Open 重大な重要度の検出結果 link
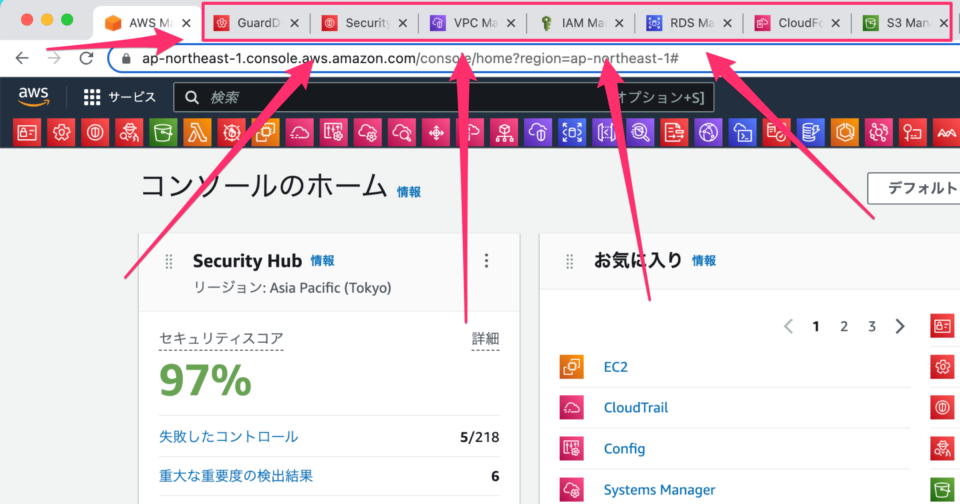Screen dimensions: 960x504 (x=236, y=476)
